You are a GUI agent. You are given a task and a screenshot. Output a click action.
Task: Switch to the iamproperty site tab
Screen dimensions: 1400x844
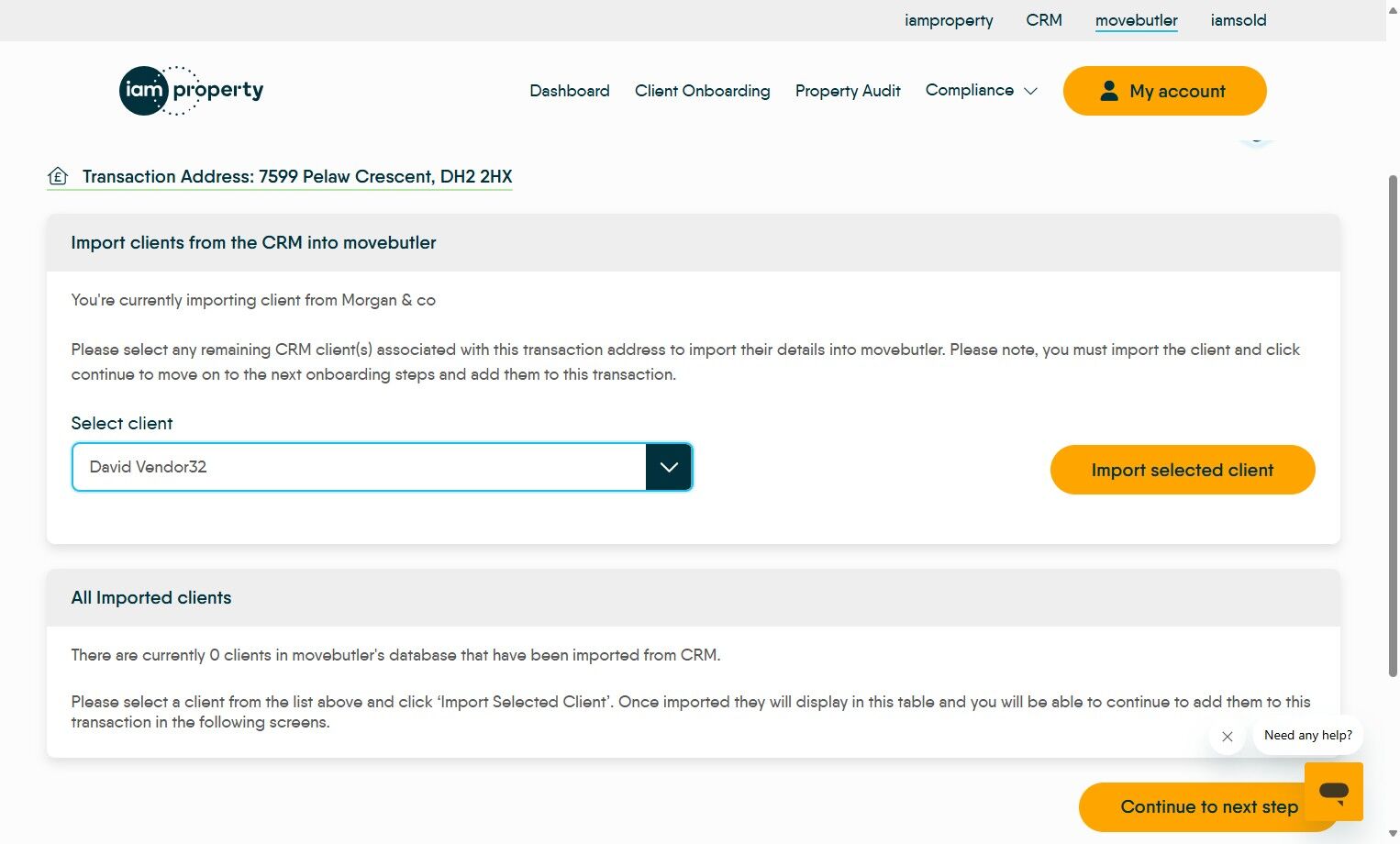[x=949, y=20]
